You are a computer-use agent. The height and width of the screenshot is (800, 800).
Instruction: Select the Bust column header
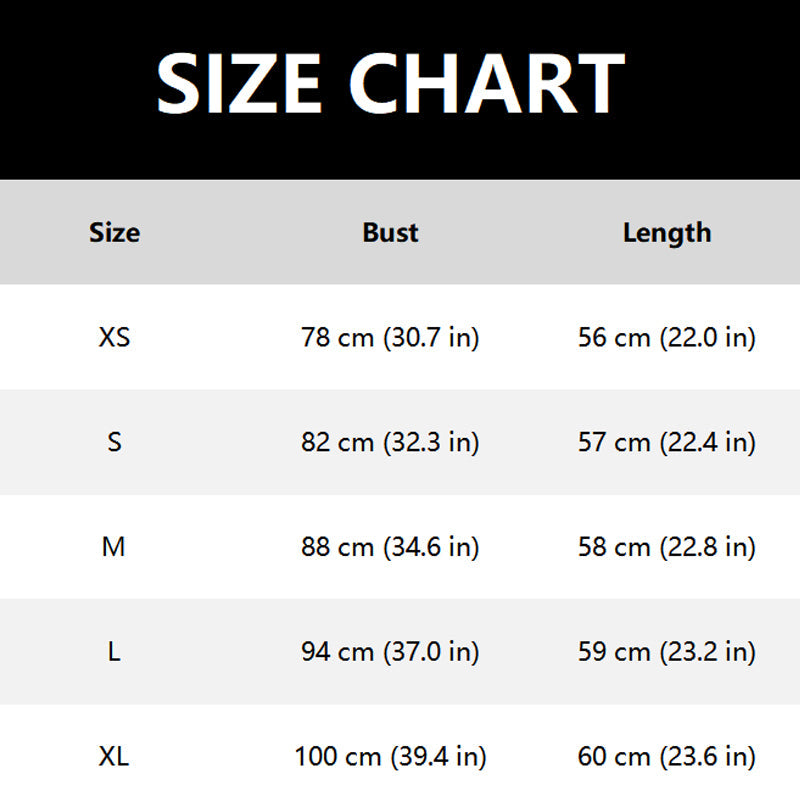pyautogui.click(x=390, y=233)
